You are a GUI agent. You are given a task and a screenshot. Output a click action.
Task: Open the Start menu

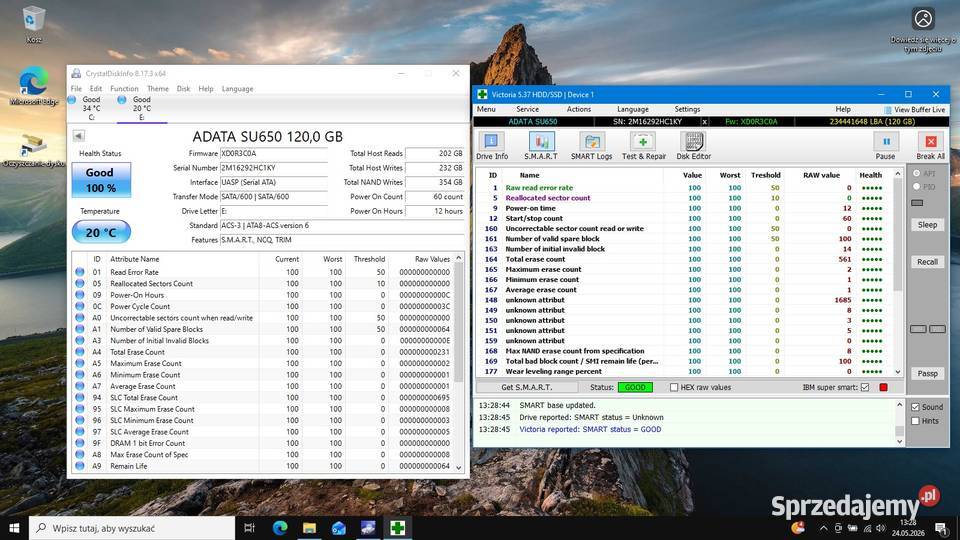coord(14,528)
